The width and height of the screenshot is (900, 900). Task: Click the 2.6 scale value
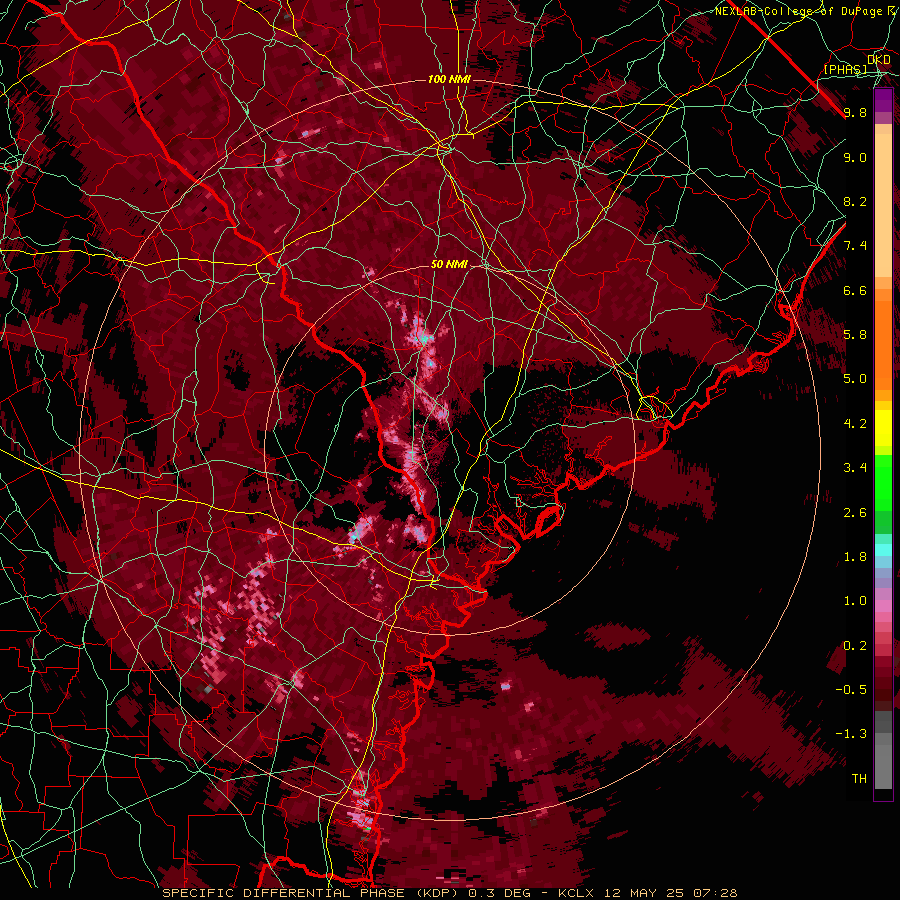[855, 513]
